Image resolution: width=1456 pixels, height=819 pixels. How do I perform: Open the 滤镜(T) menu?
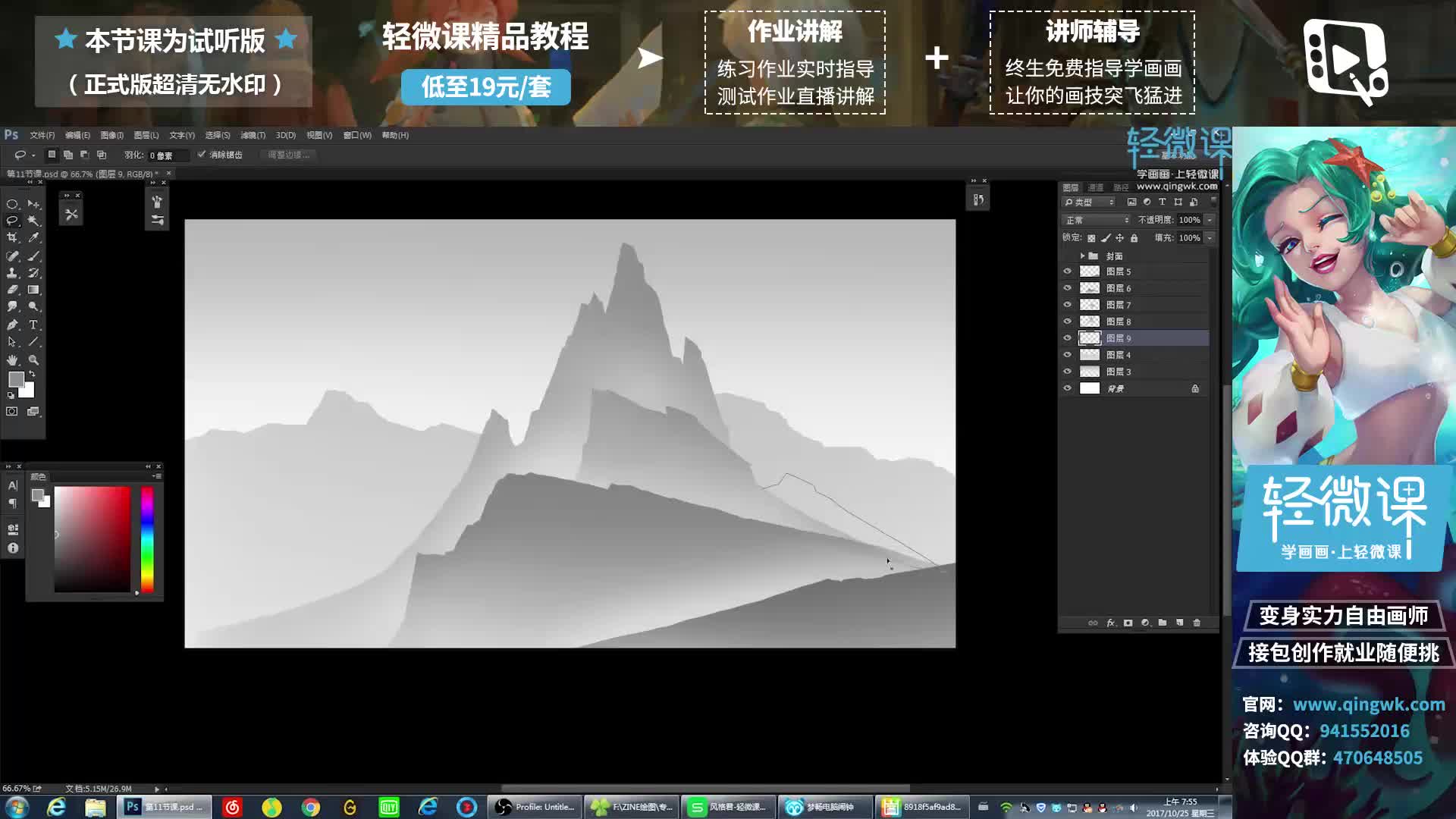(253, 135)
